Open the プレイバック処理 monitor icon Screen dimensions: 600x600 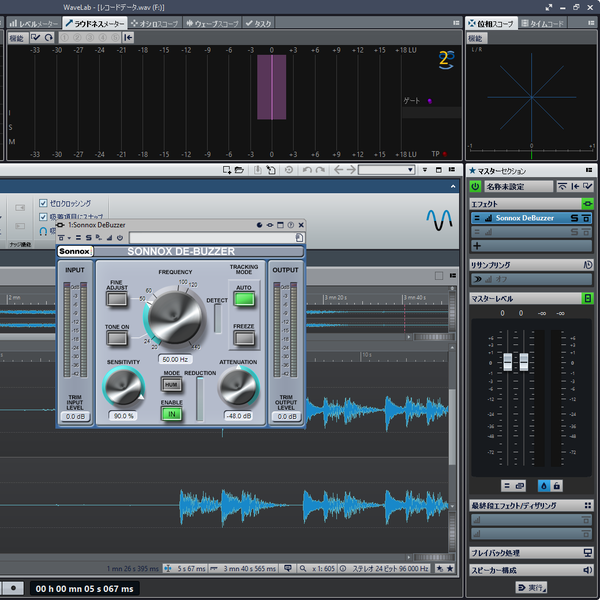click(x=587, y=553)
